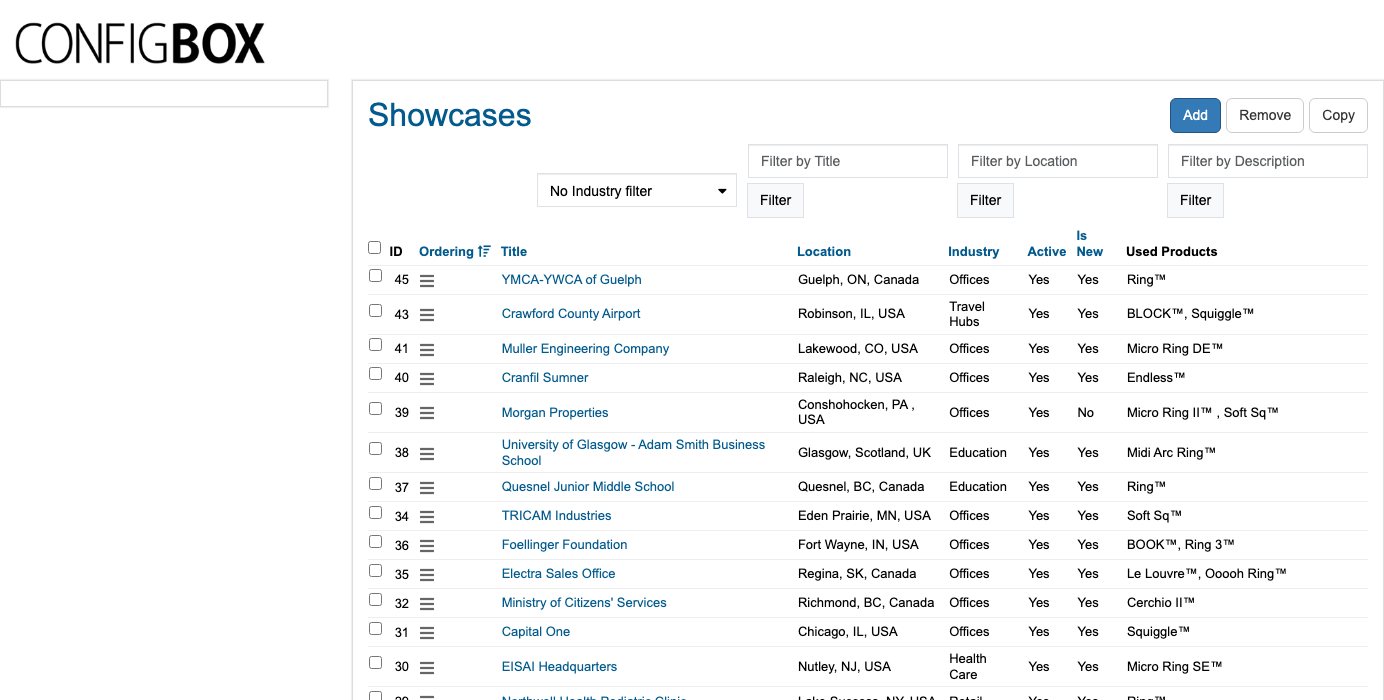
Task: Click the CONFIGBOX logo
Action: coord(140,44)
